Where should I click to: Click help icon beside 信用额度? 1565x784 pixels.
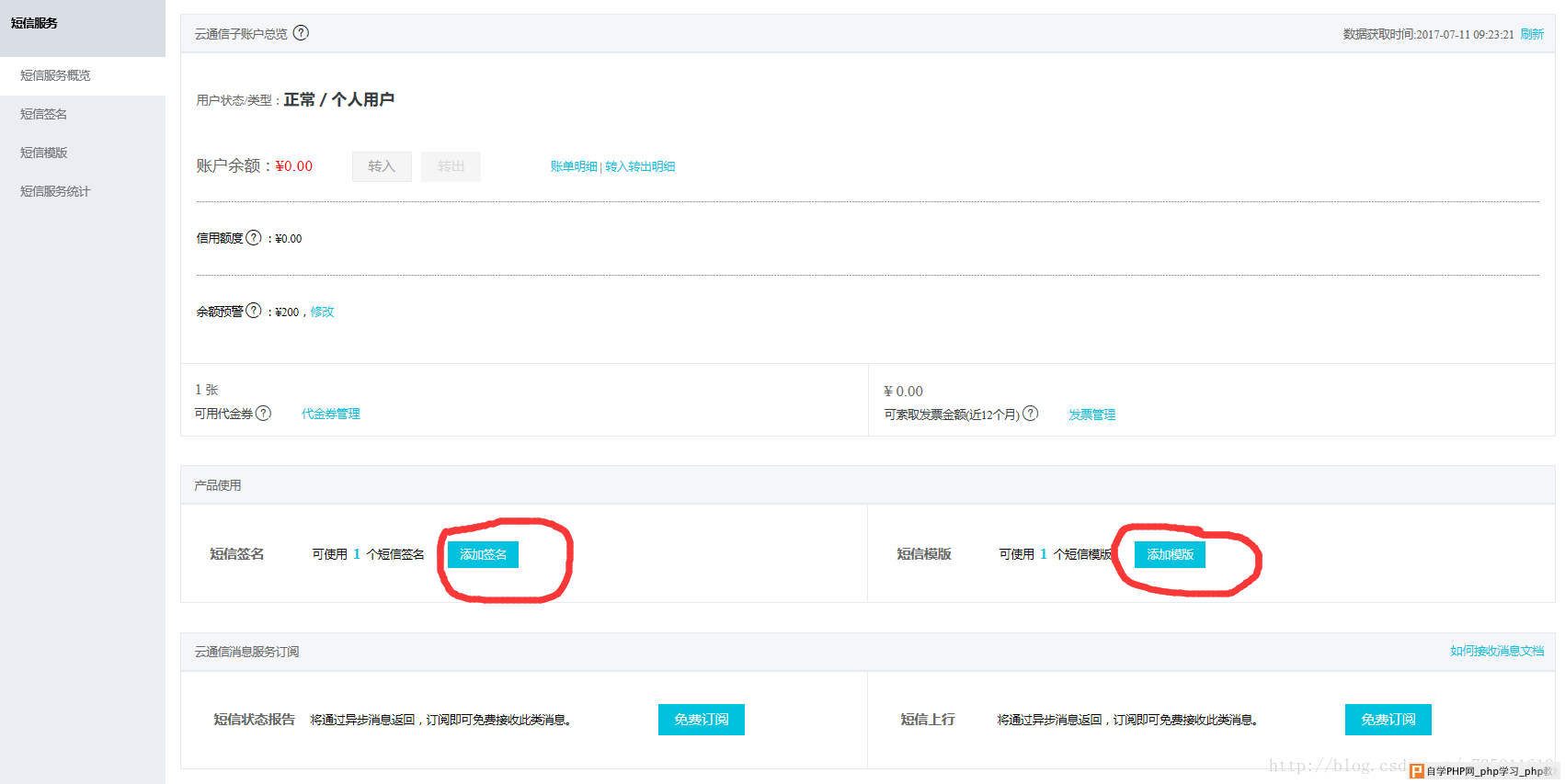coord(254,237)
